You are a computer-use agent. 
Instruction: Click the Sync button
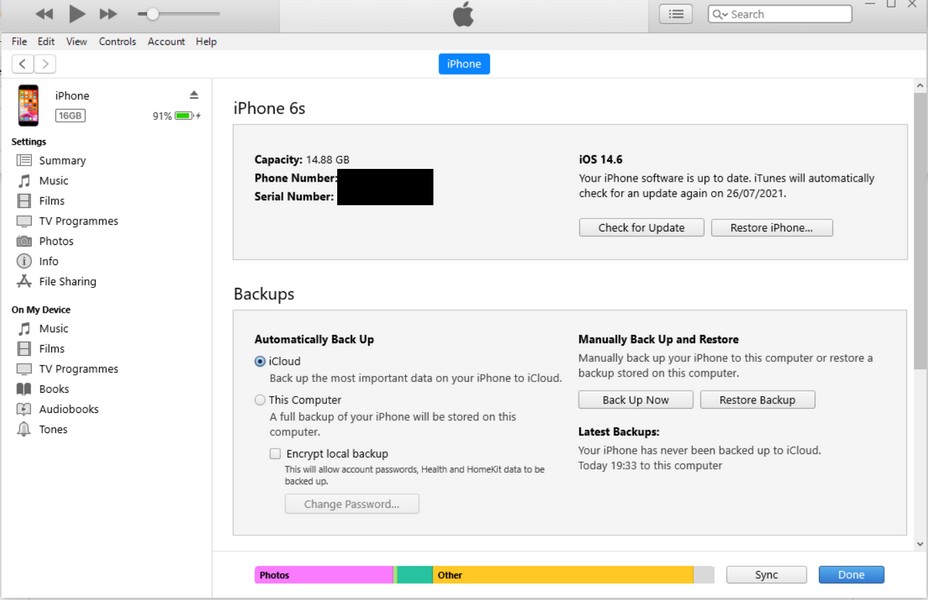click(766, 575)
